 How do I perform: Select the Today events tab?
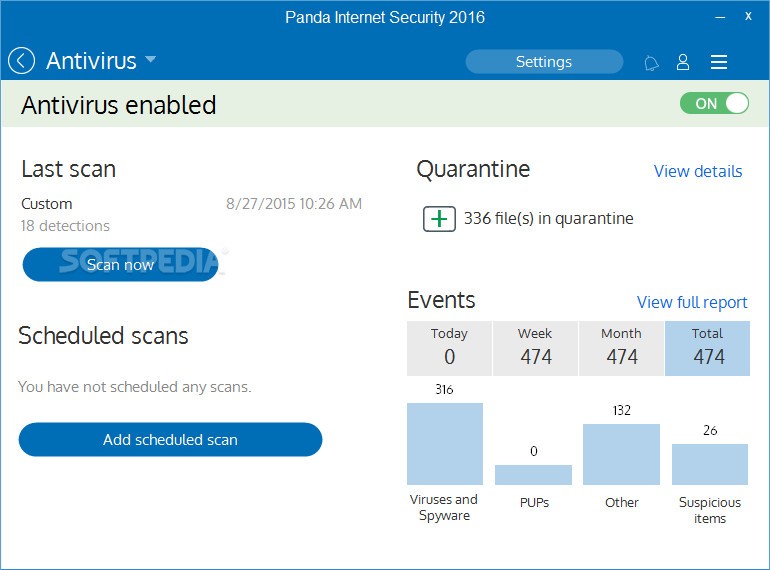click(x=449, y=348)
